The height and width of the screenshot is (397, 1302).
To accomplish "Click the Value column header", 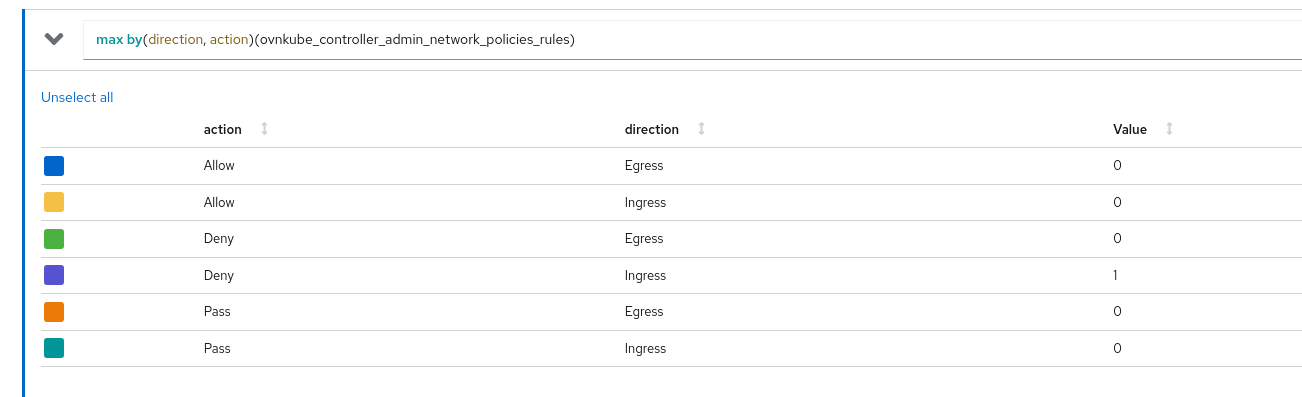I will (x=1130, y=129).
